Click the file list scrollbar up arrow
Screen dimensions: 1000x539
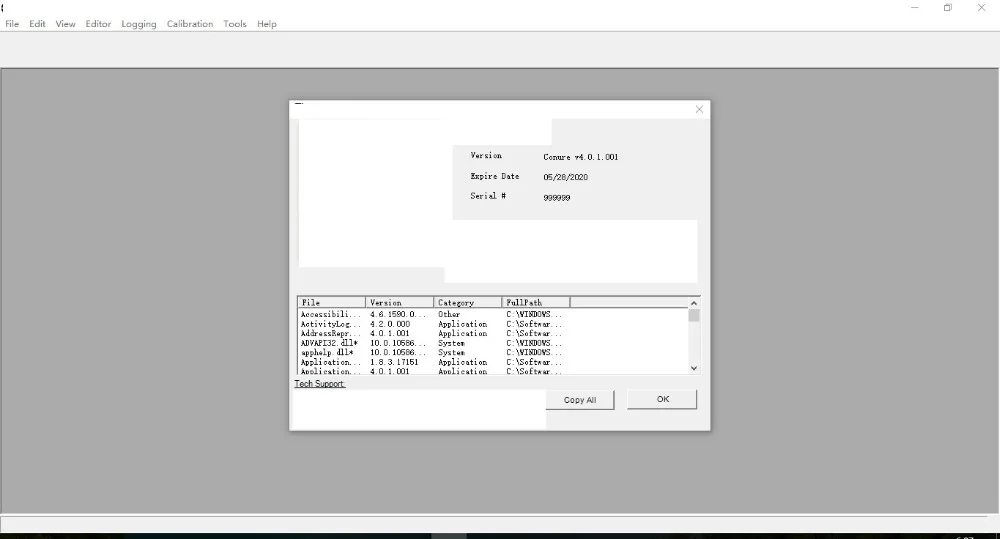(694, 303)
